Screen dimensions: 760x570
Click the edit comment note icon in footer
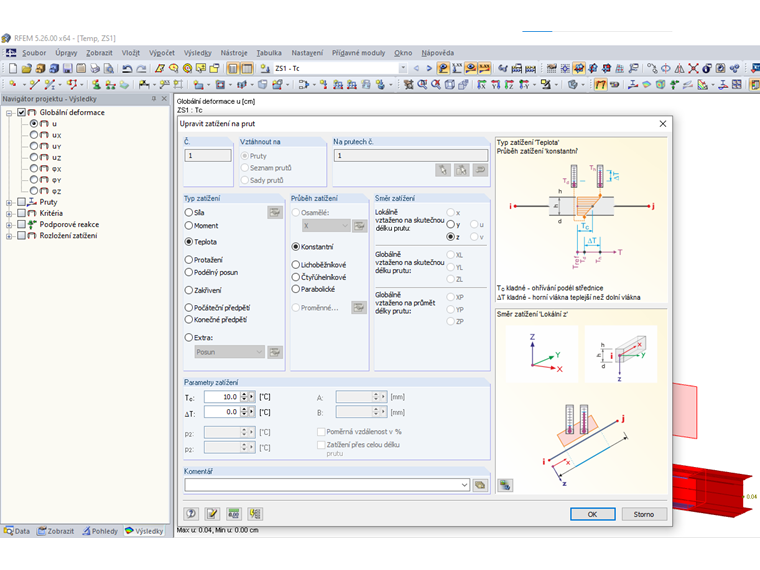[211, 514]
